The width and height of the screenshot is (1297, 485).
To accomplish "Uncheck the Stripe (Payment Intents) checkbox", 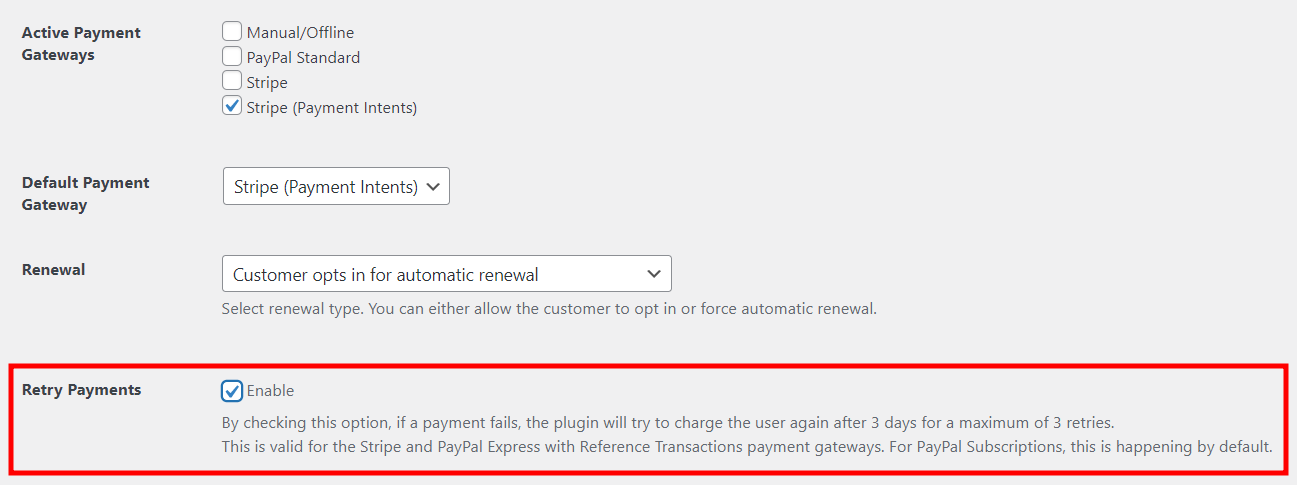I will tap(232, 106).
